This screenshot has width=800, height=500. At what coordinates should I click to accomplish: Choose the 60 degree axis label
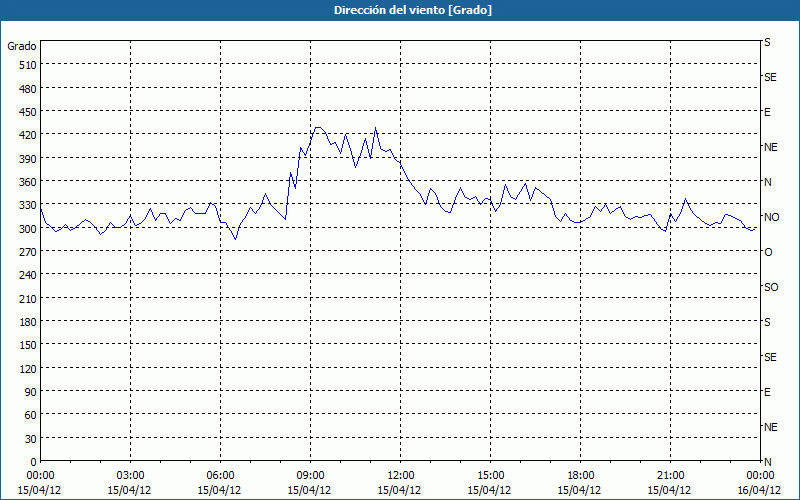pyautogui.click(x=31, y=415)
